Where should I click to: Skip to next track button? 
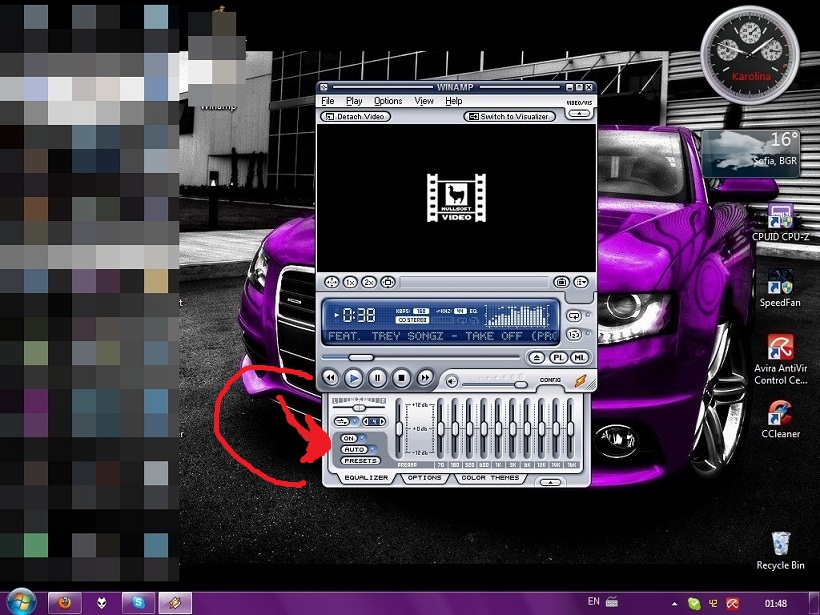click(425, 378)
